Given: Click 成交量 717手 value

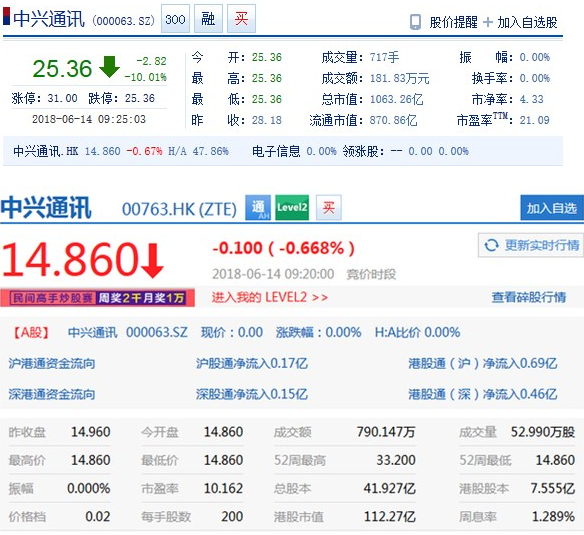Looking at the screenshot, I should [384, 57].
